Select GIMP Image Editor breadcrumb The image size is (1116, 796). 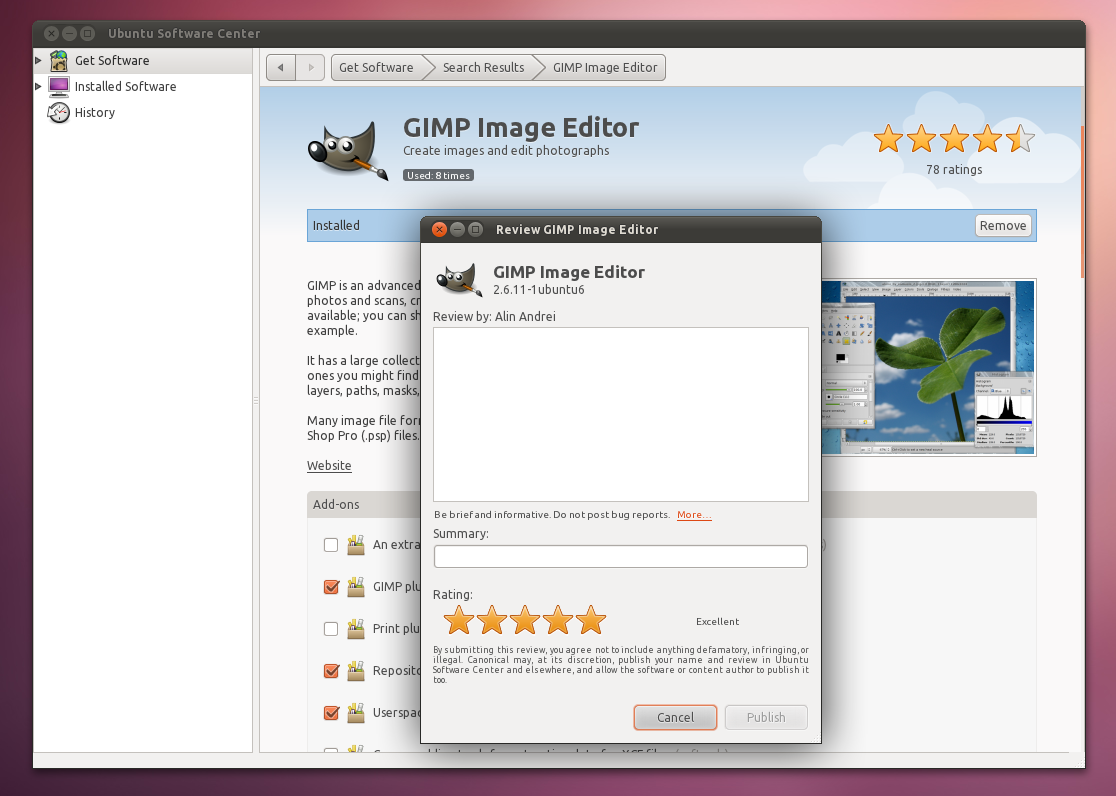(605, 68)
